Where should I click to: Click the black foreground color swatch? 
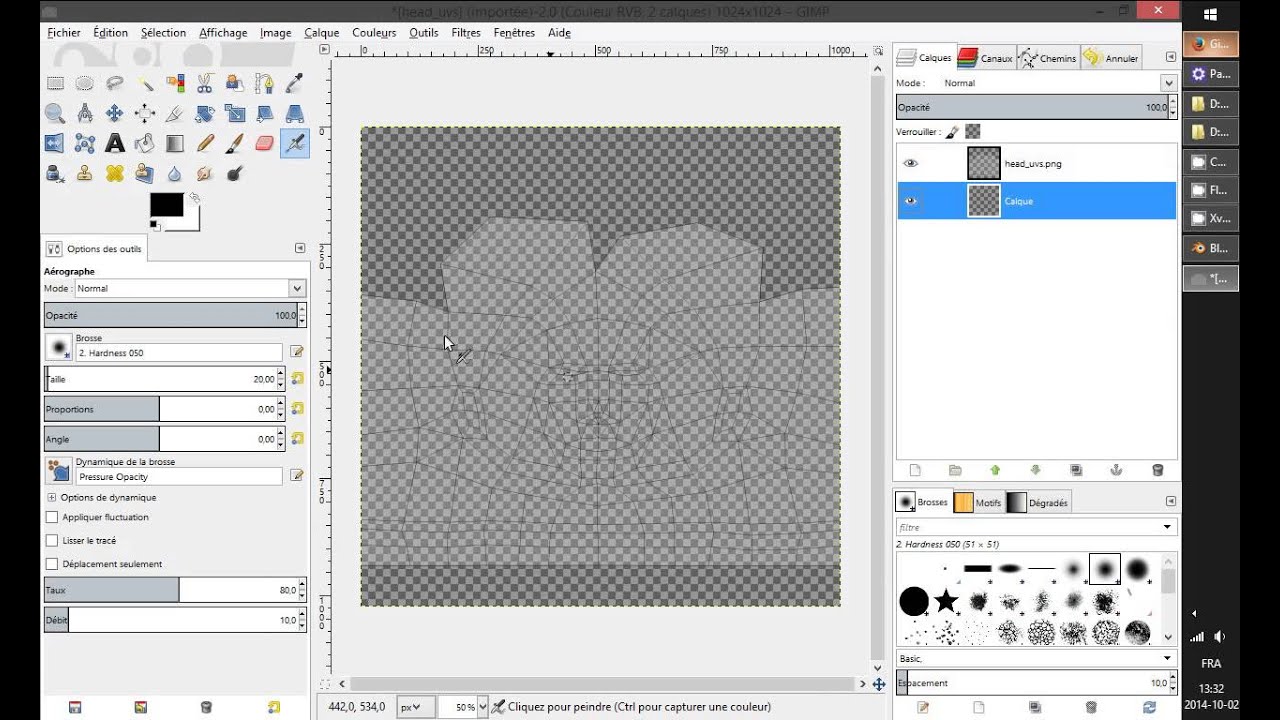pos(166,204)
